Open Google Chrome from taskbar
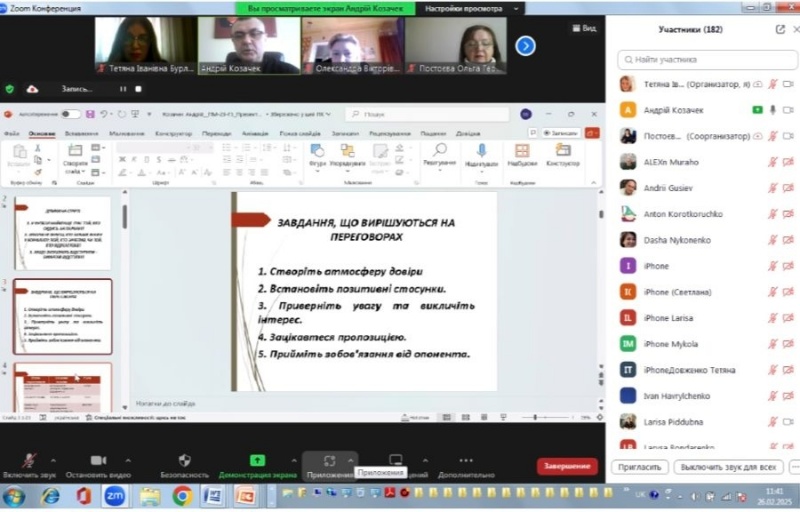The height and width of the screenshot is (512, 800). pyautogui.click(x=182, y=496)
